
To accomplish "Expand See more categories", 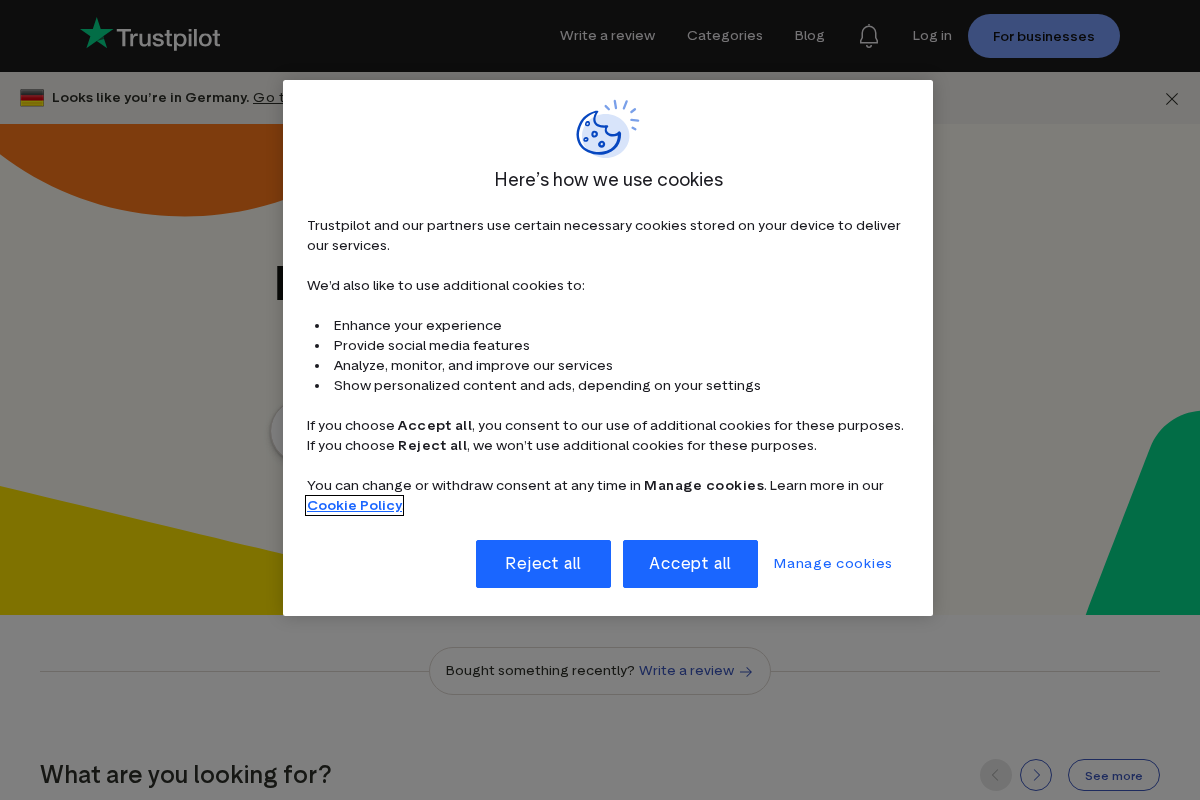I will click(x=1113, y=775).
